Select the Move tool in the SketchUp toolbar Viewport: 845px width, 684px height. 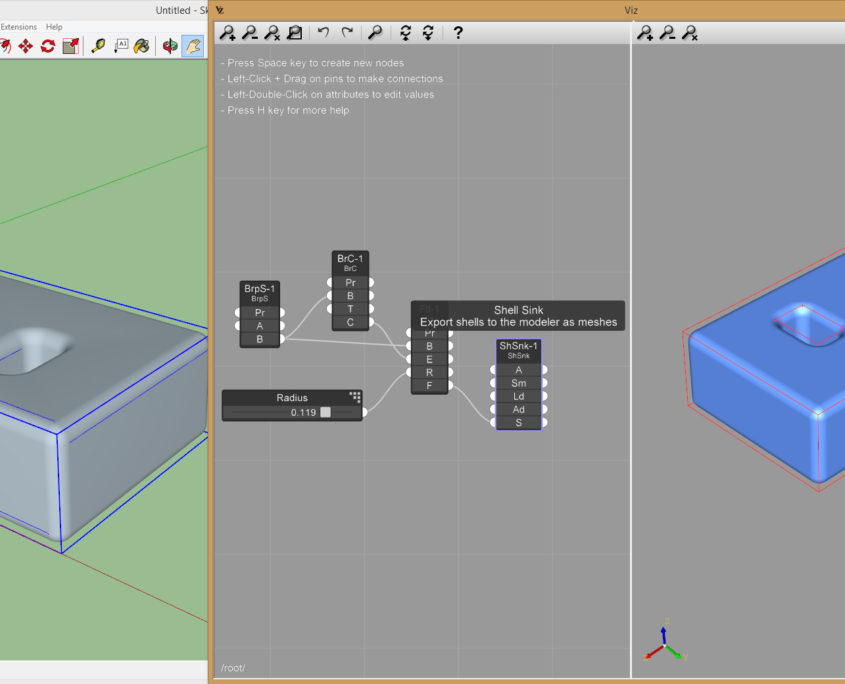[x=25, y=45]
